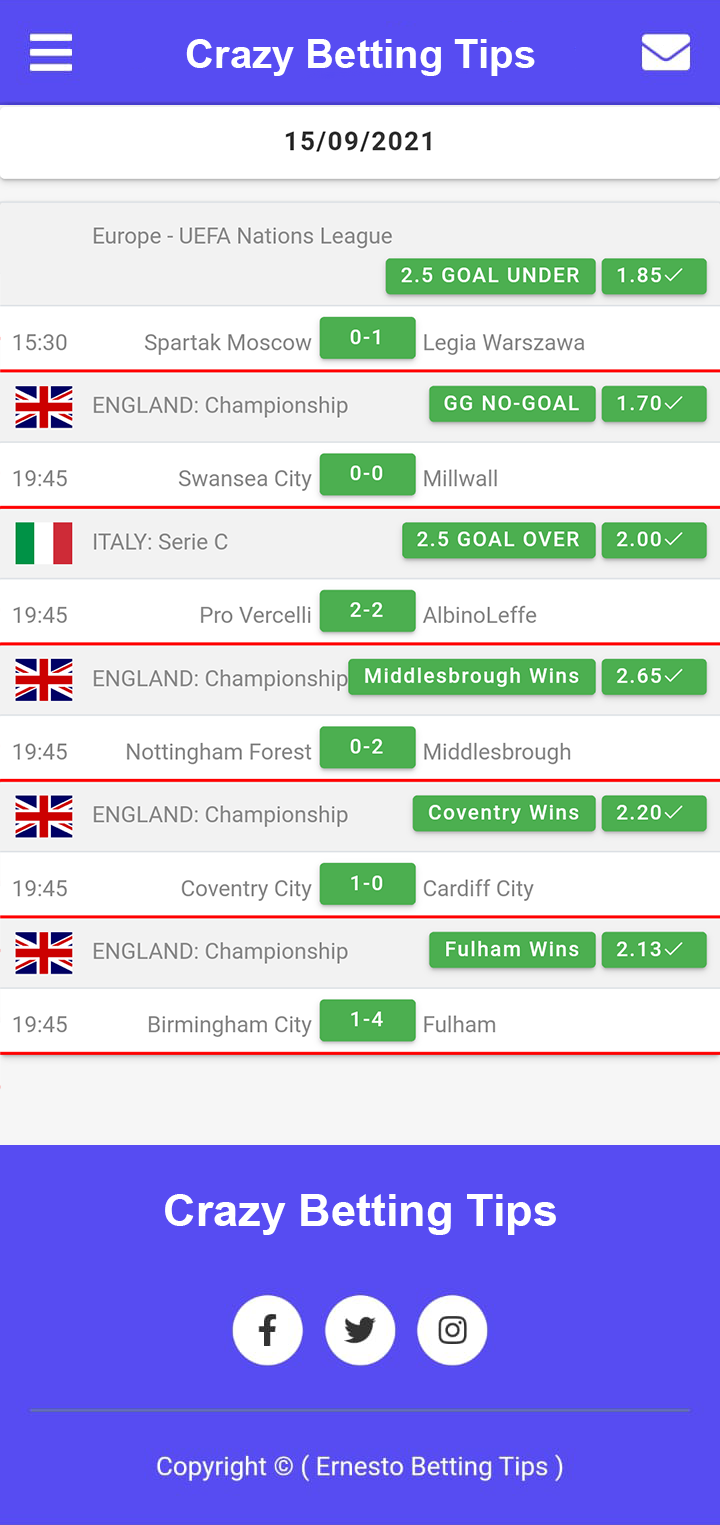The image size is (720, 1525).
Task: Open the 0-1 Spartak Moscow score
Action: [367, 338]
